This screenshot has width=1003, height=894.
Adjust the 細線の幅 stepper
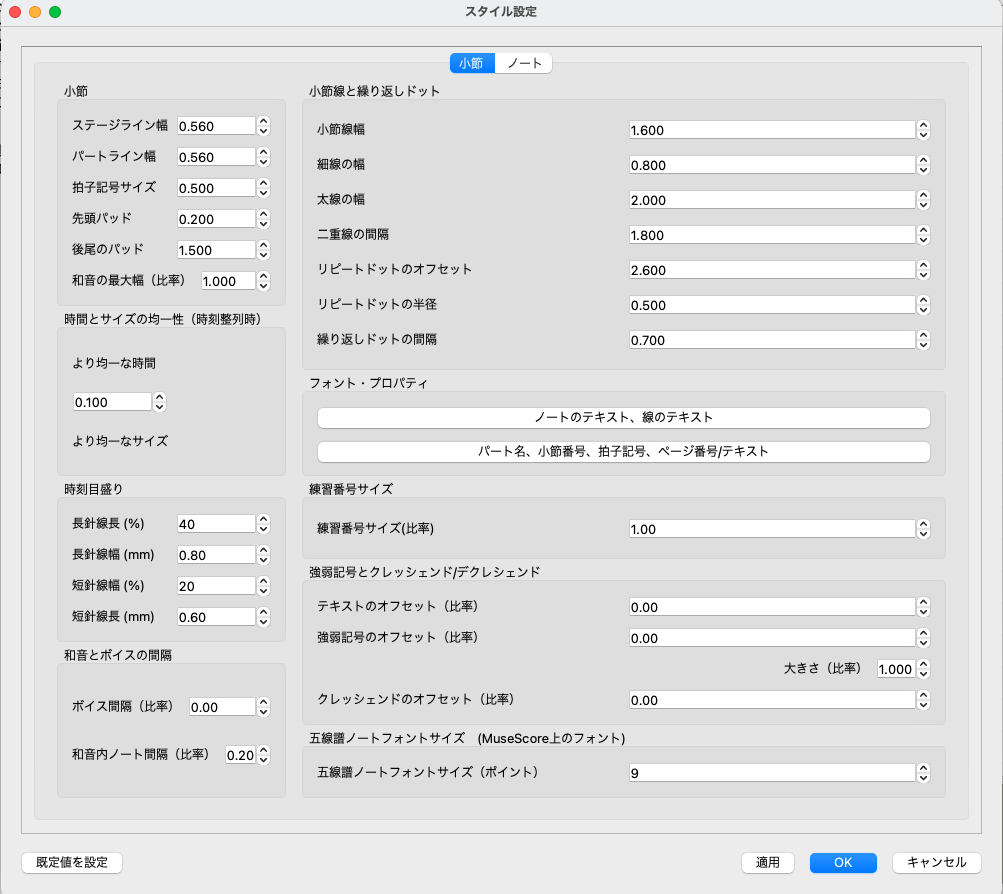tap(924, 165)
